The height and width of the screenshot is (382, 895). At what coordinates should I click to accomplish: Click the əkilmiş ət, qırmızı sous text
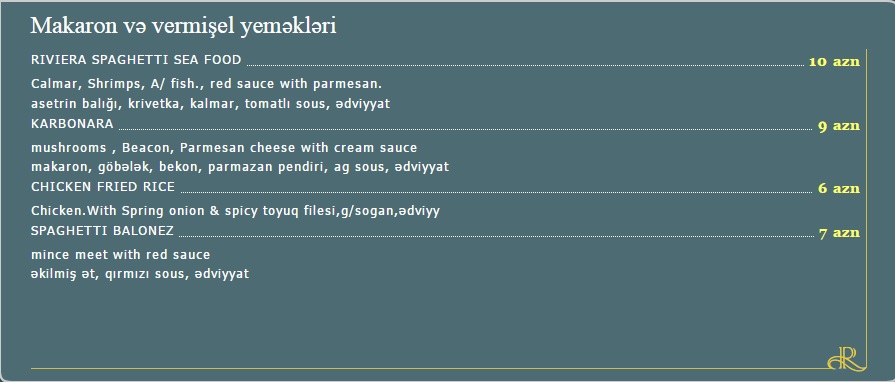tap(140, 274)
